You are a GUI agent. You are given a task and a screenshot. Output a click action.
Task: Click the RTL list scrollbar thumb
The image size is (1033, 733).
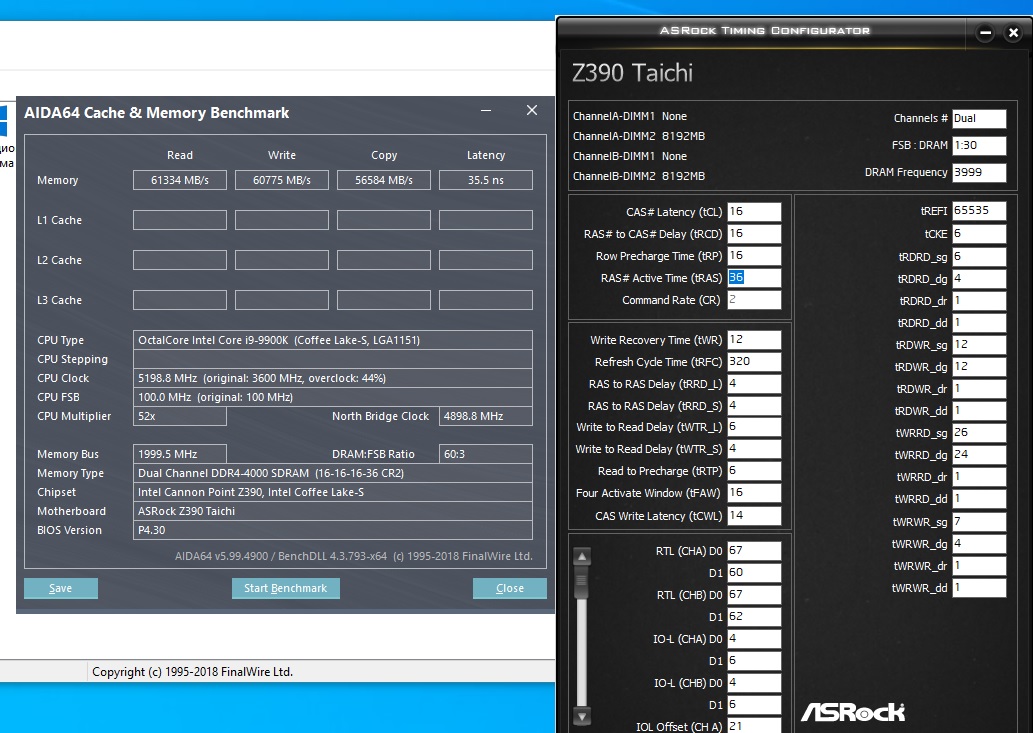click(x=582, y=584)
